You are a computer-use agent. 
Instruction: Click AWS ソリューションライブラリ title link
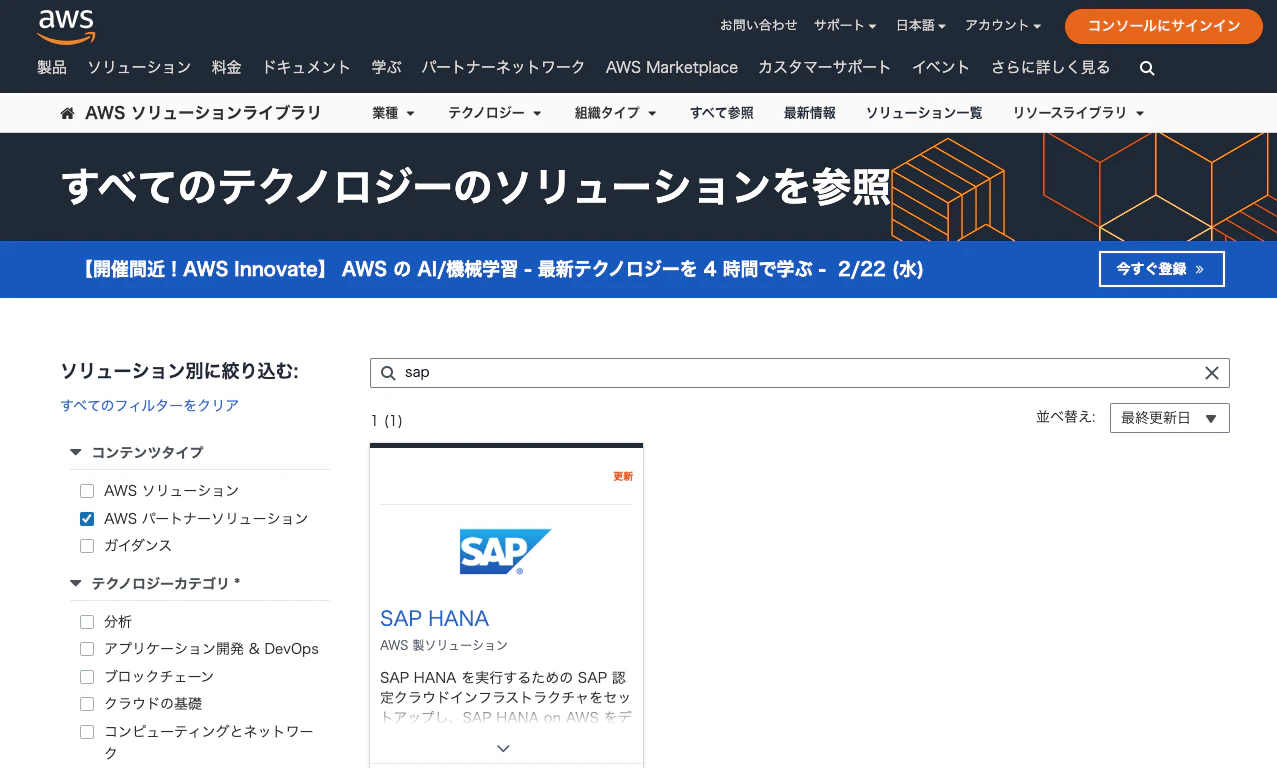[203, 113]
